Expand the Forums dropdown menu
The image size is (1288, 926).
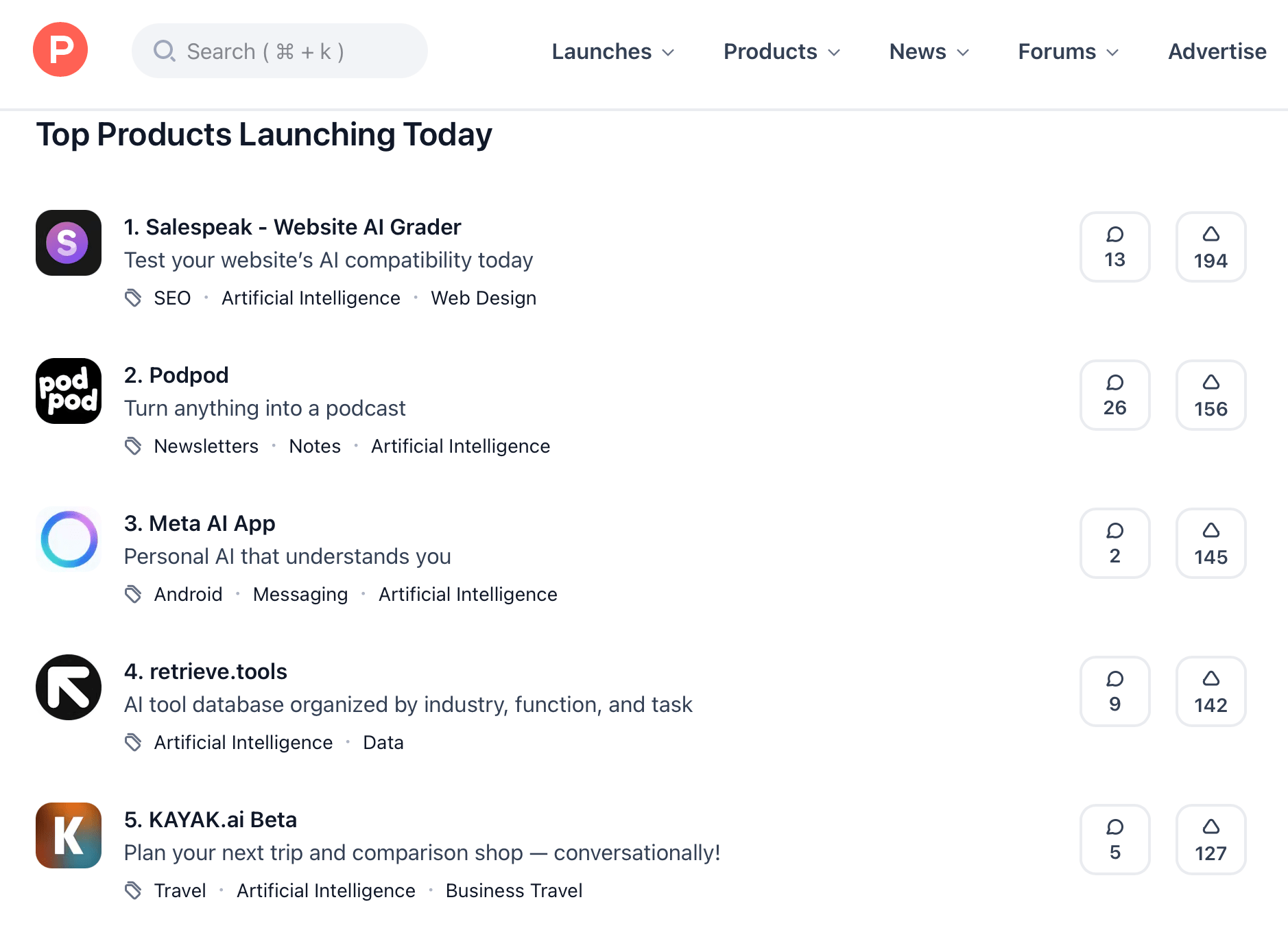[1069, 51]
